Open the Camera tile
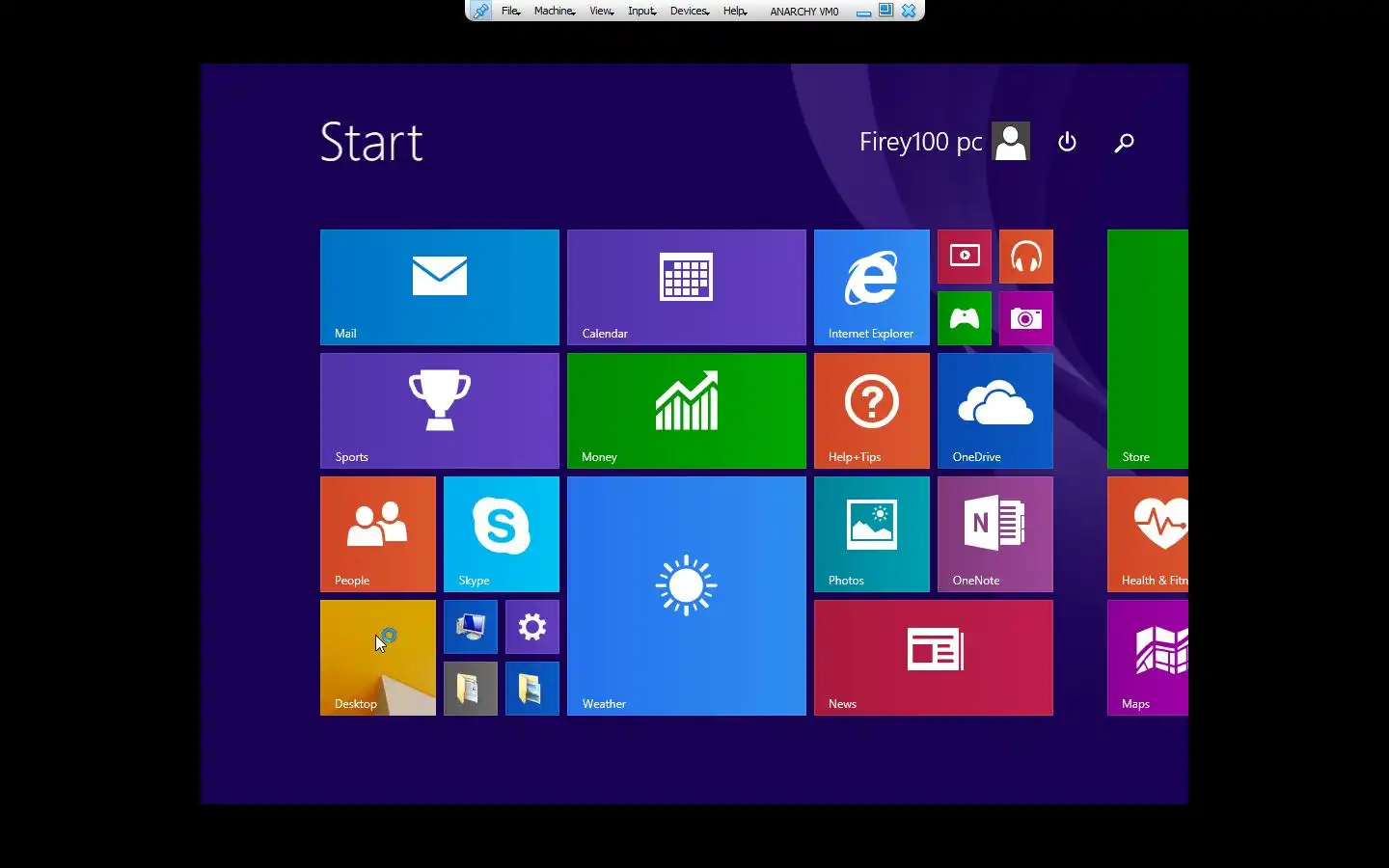1389x868 pixels. 1026,318
